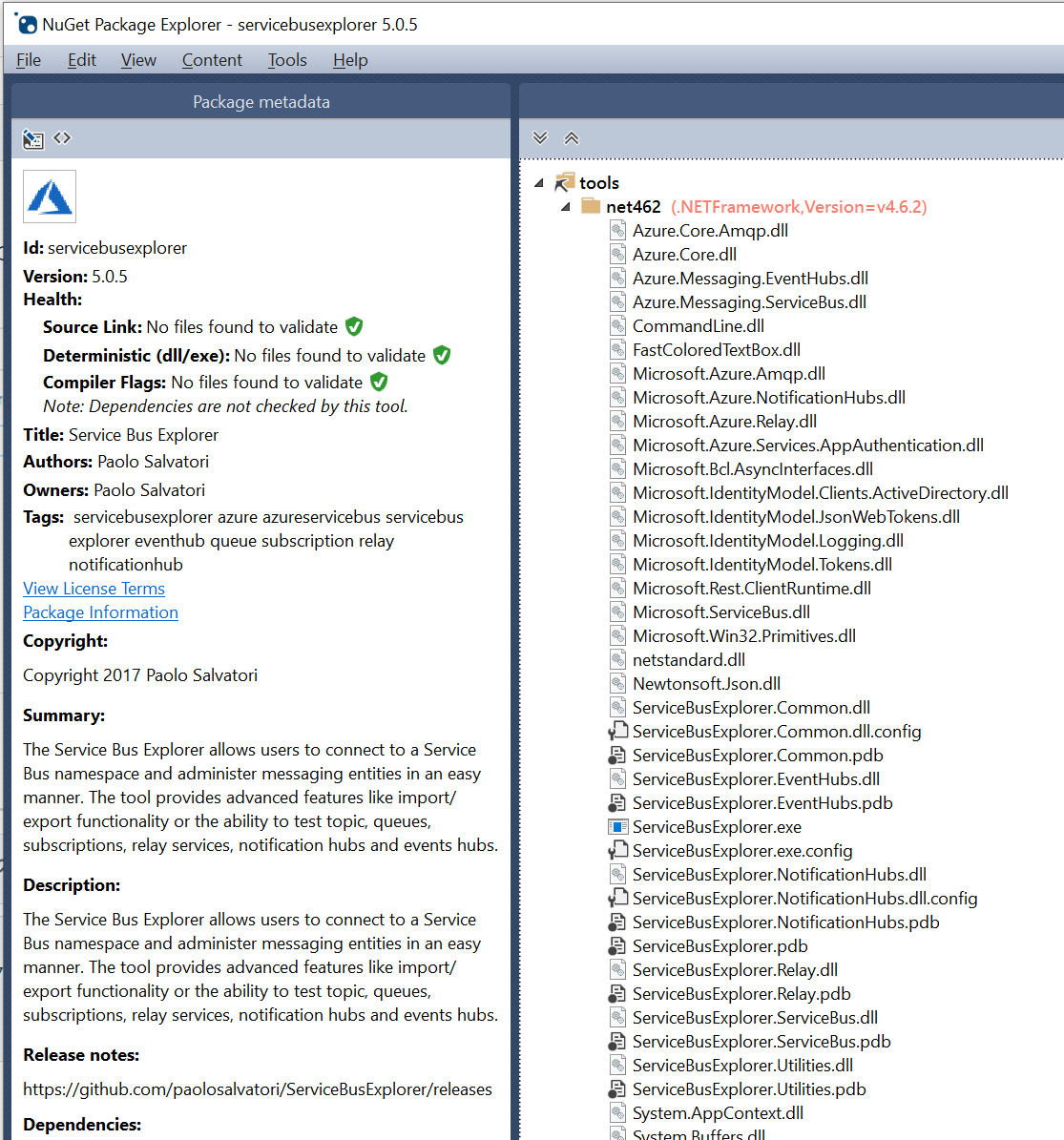Viewport: 1064px width, 1140px height.
Task: Select Microsoft.Azure.NotificationHubs.dll in file list
Action: click(768, 397)
